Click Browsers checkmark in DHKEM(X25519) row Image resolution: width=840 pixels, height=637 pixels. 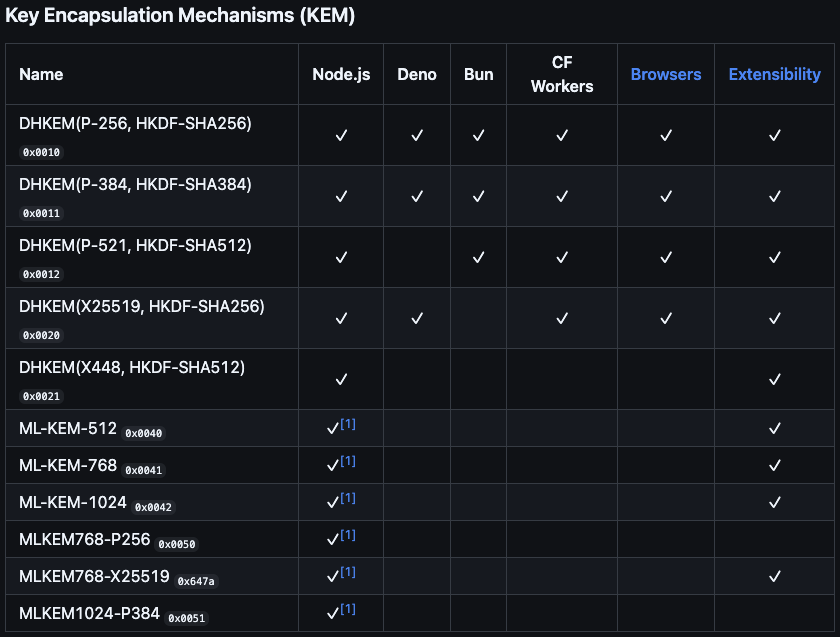pyautogui.click(x=666, y=319)
